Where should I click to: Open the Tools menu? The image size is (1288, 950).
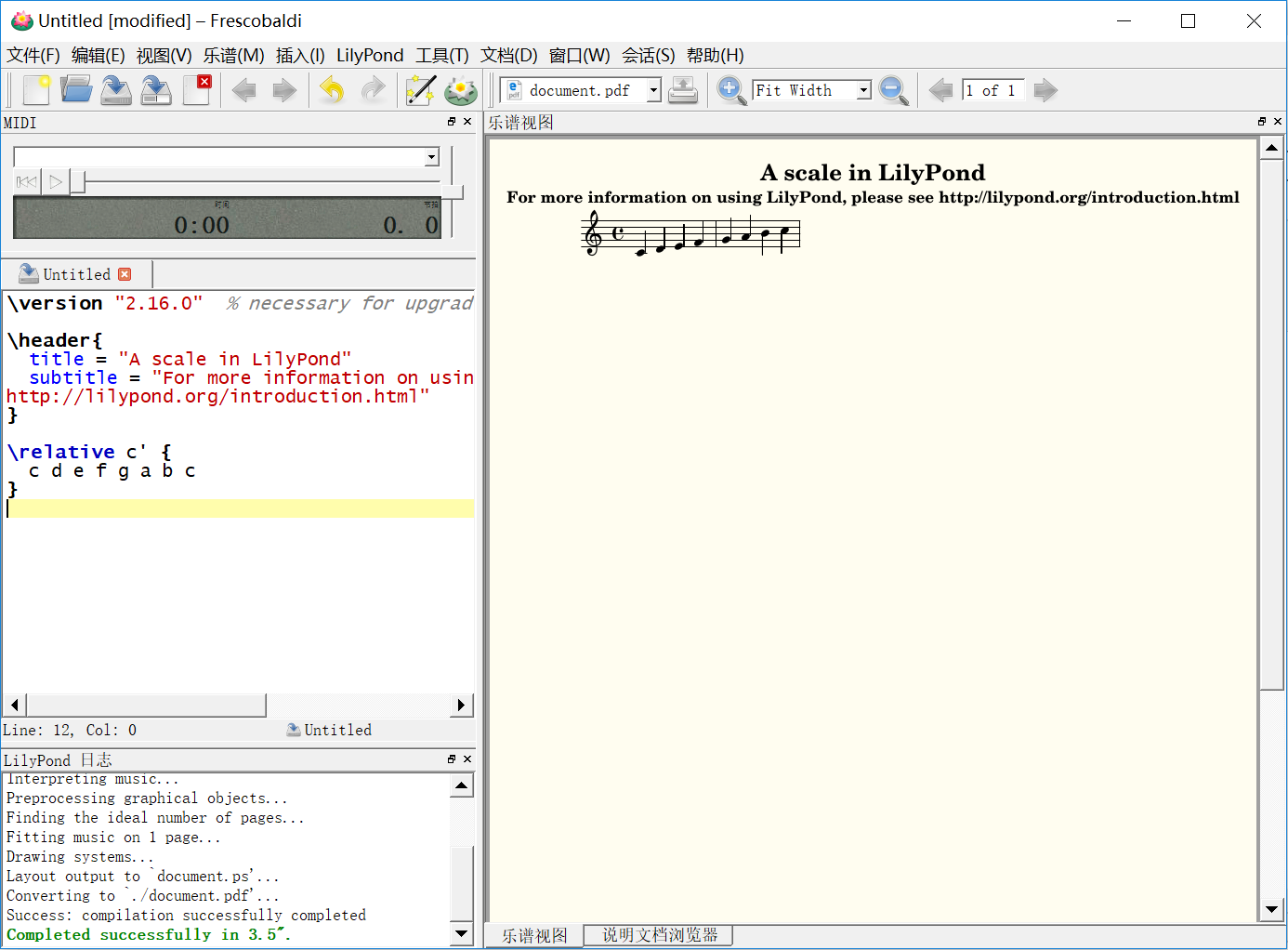point(441,56)
